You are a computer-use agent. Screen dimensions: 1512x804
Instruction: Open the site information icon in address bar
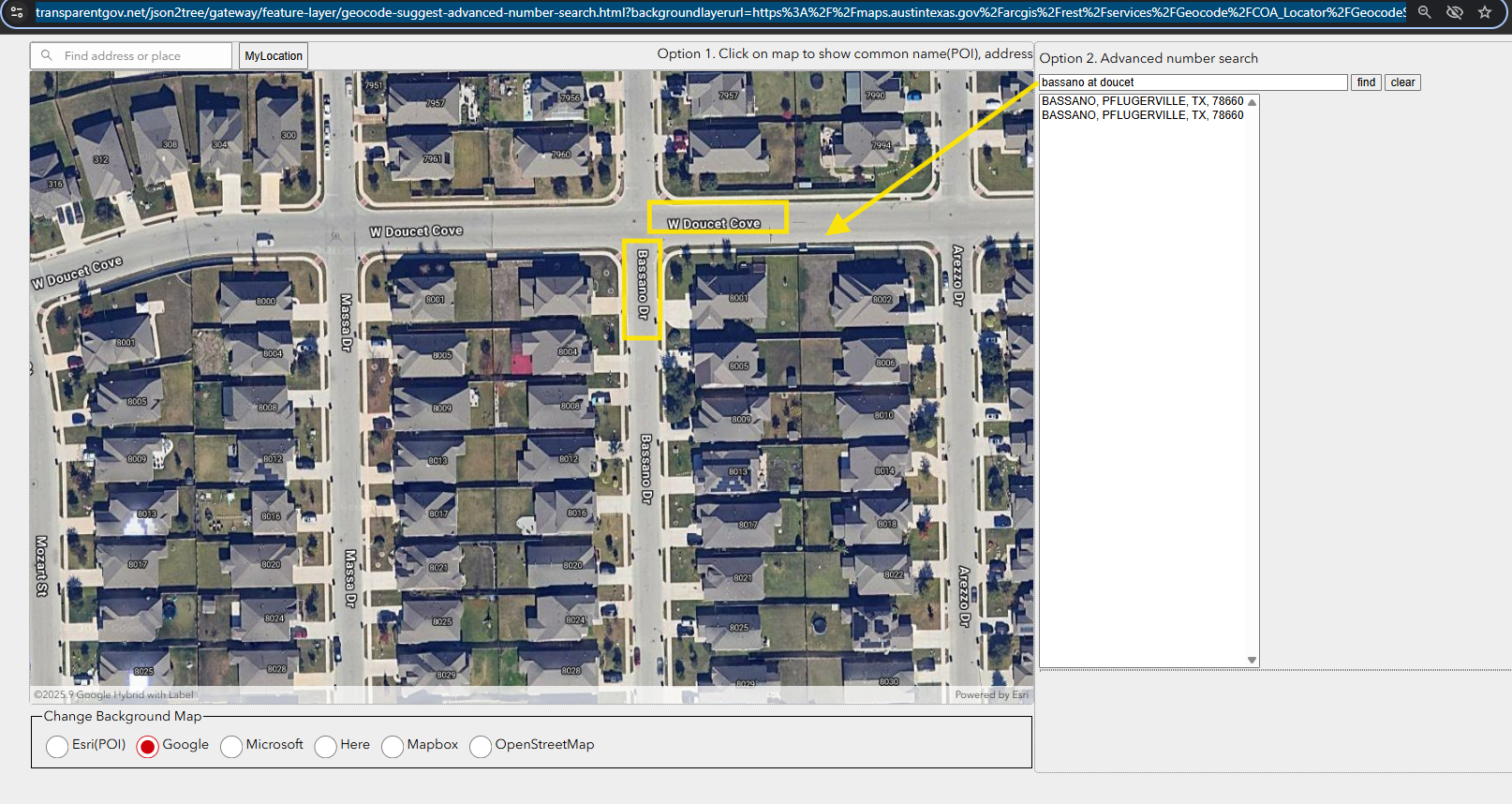coord(17,12)
